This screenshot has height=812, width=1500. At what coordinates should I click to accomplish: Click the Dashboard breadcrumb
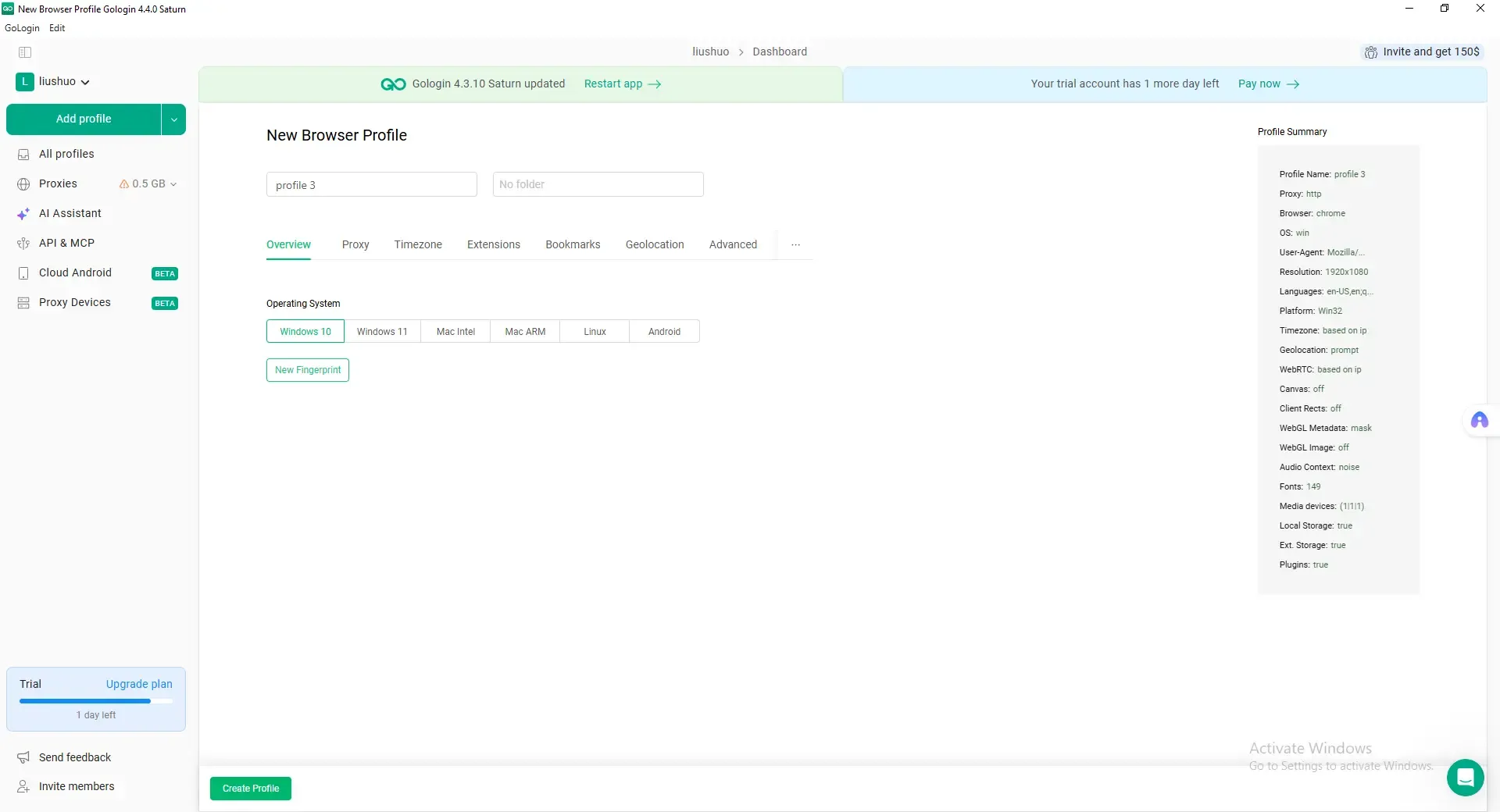coord(780,52)
